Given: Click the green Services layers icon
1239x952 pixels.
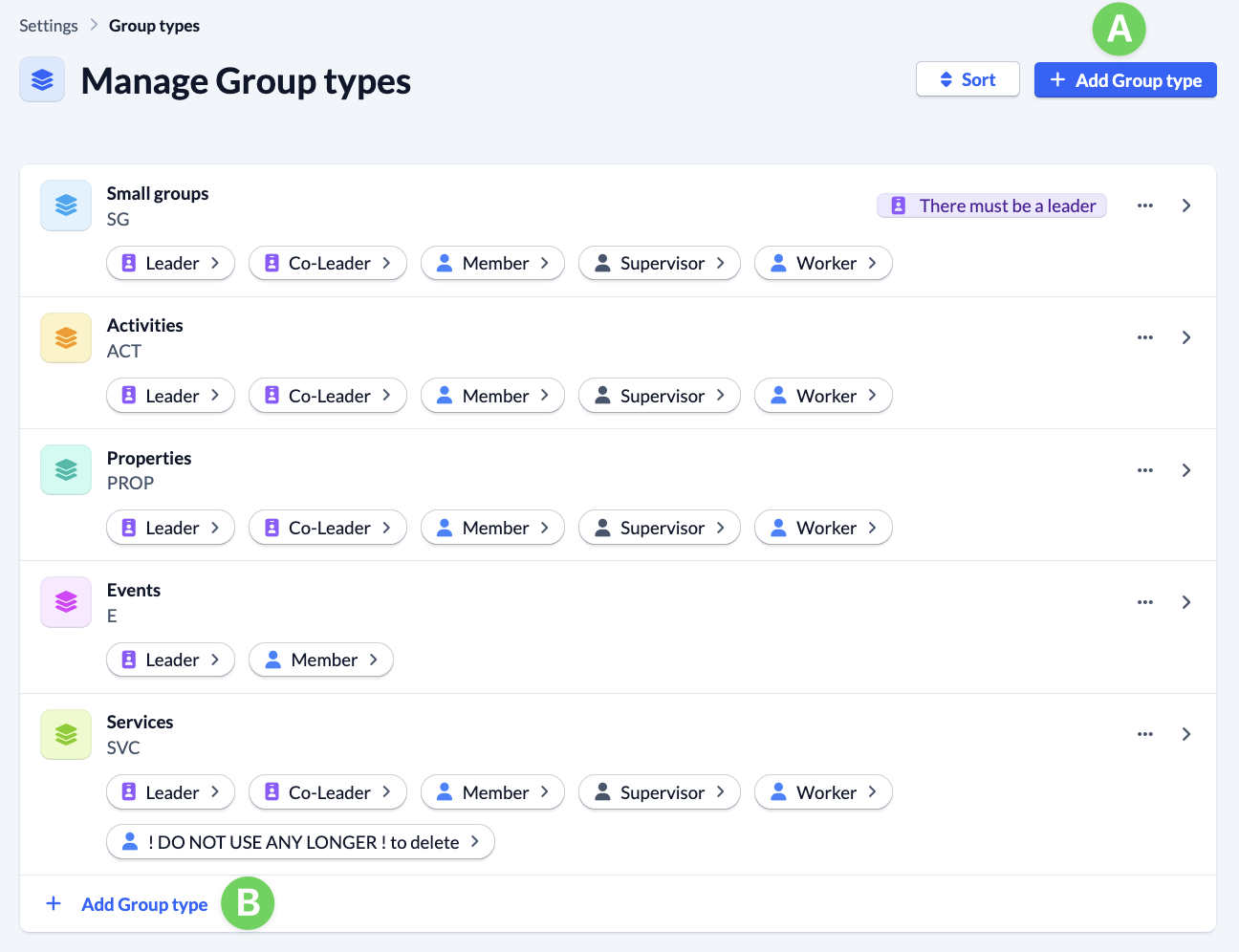Looking at the screenshot, I should (x=66, y=734).
